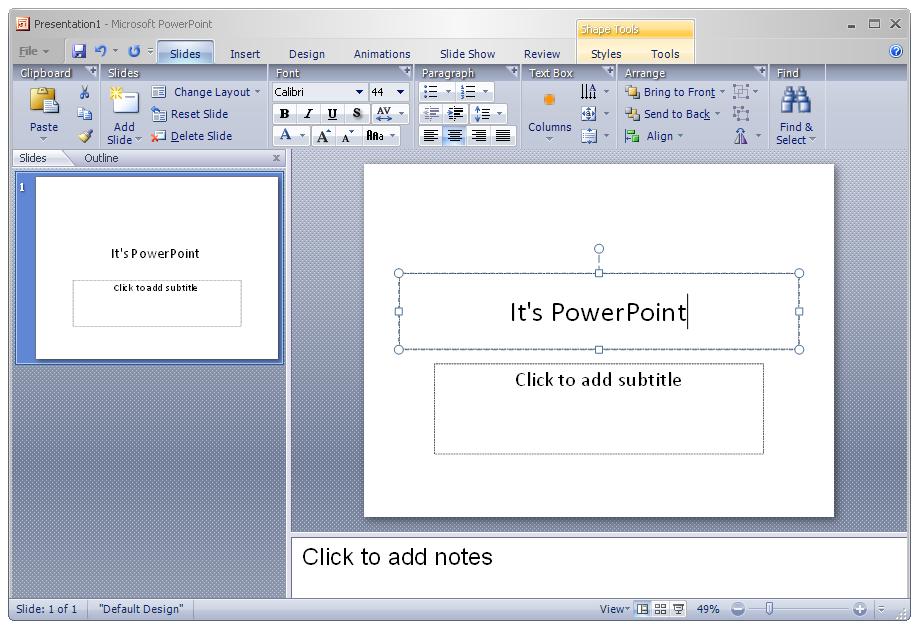This screenshot has height=628, width=919.
Task: Click the Save icon in quick access toolbar
Action: click(x=79, y=51)
